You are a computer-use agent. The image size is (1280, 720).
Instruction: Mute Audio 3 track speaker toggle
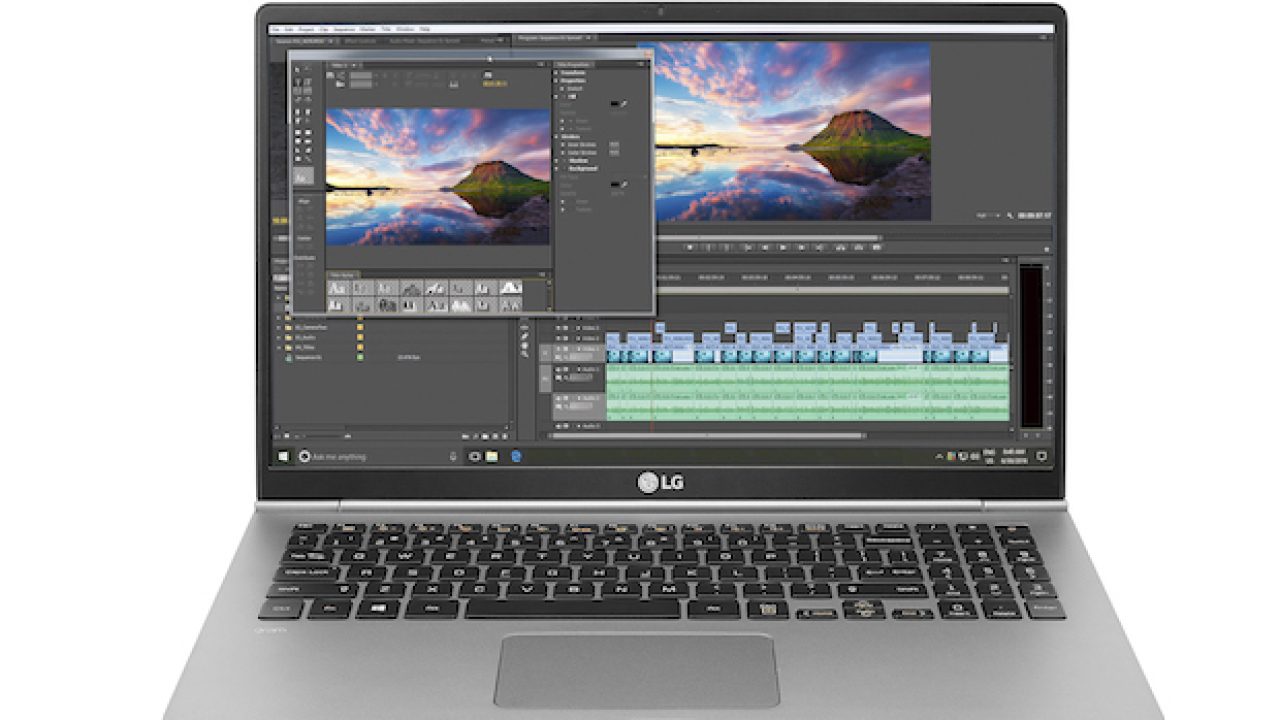click(558, 426)
